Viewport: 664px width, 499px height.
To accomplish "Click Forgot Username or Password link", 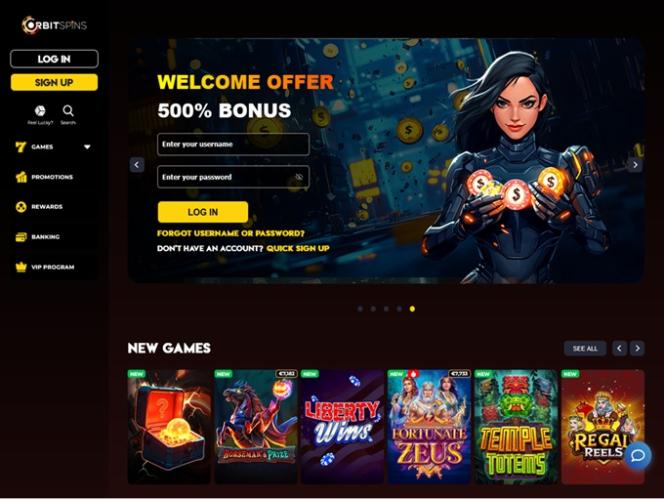I will point(231,233).
